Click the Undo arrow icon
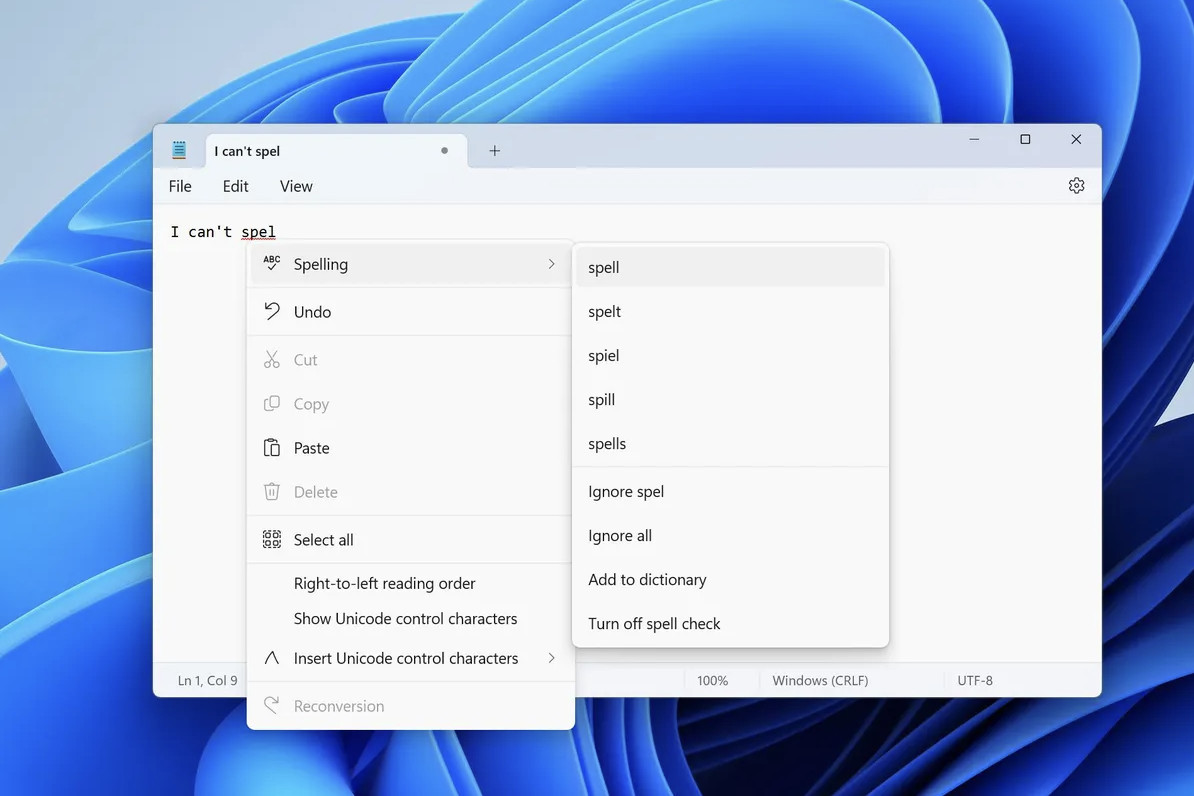The image size is (1194, 796). tap(272, 312)
